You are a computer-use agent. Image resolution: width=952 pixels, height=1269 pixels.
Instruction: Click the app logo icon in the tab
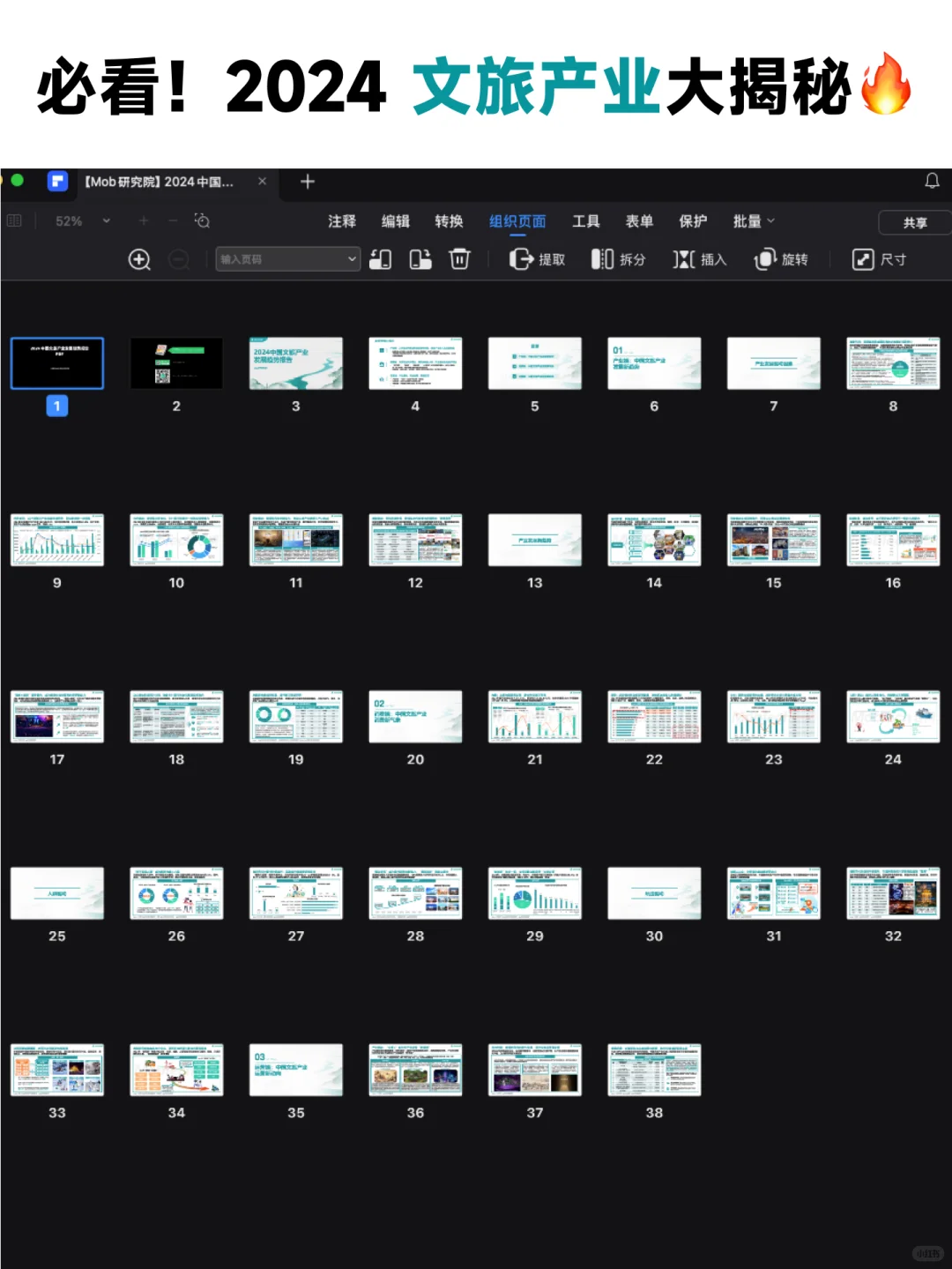tap(58, 182)
